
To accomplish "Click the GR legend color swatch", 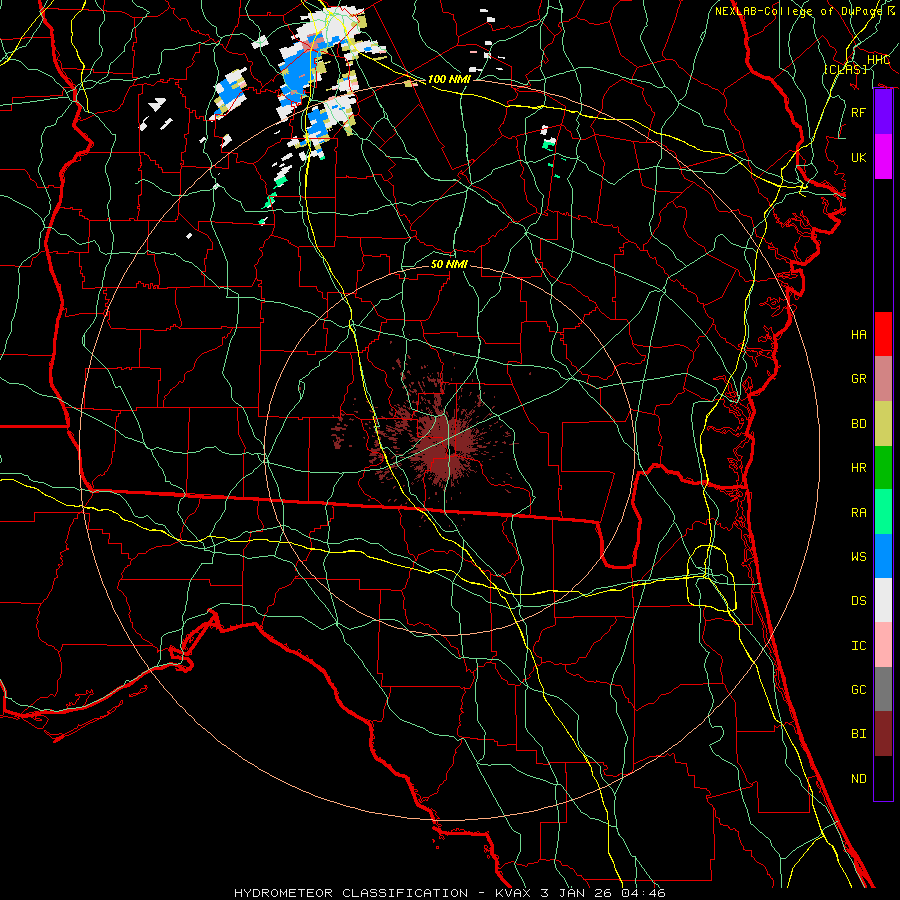I will pos(883,378).
